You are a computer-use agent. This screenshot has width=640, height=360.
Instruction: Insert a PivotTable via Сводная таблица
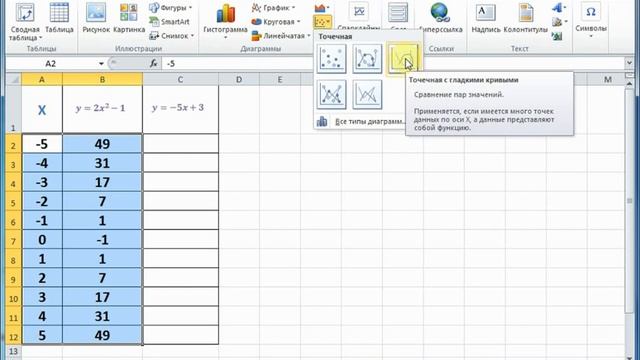(x=25, y=22)
